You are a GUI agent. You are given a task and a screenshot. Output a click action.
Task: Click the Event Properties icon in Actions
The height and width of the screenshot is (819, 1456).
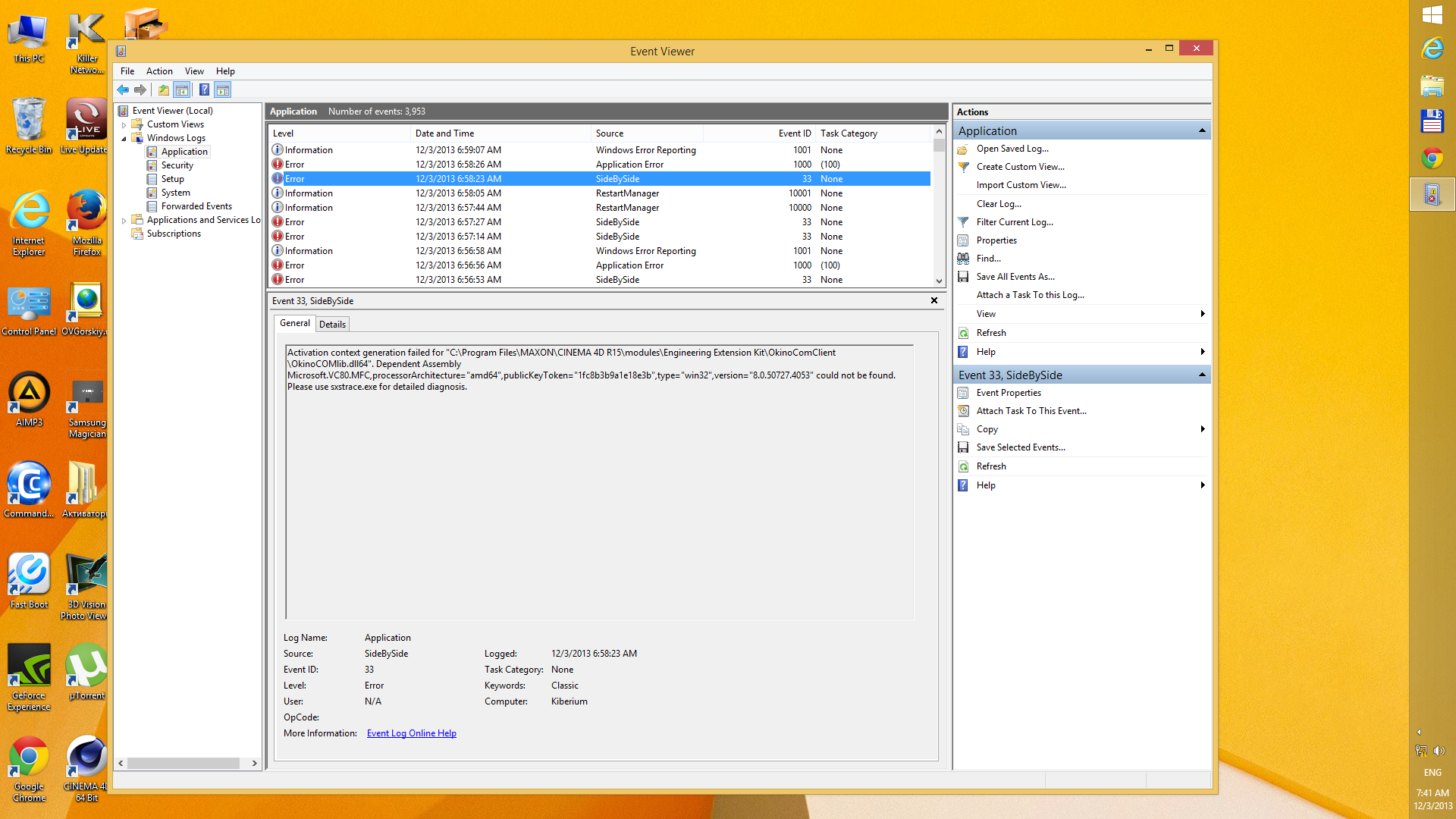coord(963,393)
